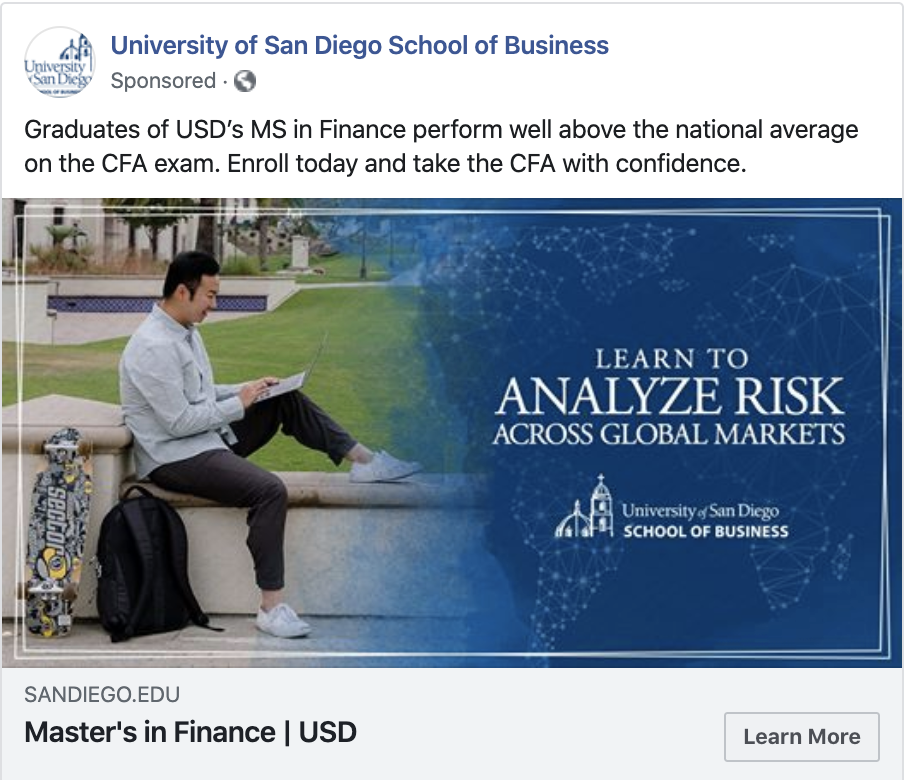Click the SANDIEGO.EDU domain text
The width and height of the screenshot is (904, 780).
pyautogui.click(x=102, y=694)
